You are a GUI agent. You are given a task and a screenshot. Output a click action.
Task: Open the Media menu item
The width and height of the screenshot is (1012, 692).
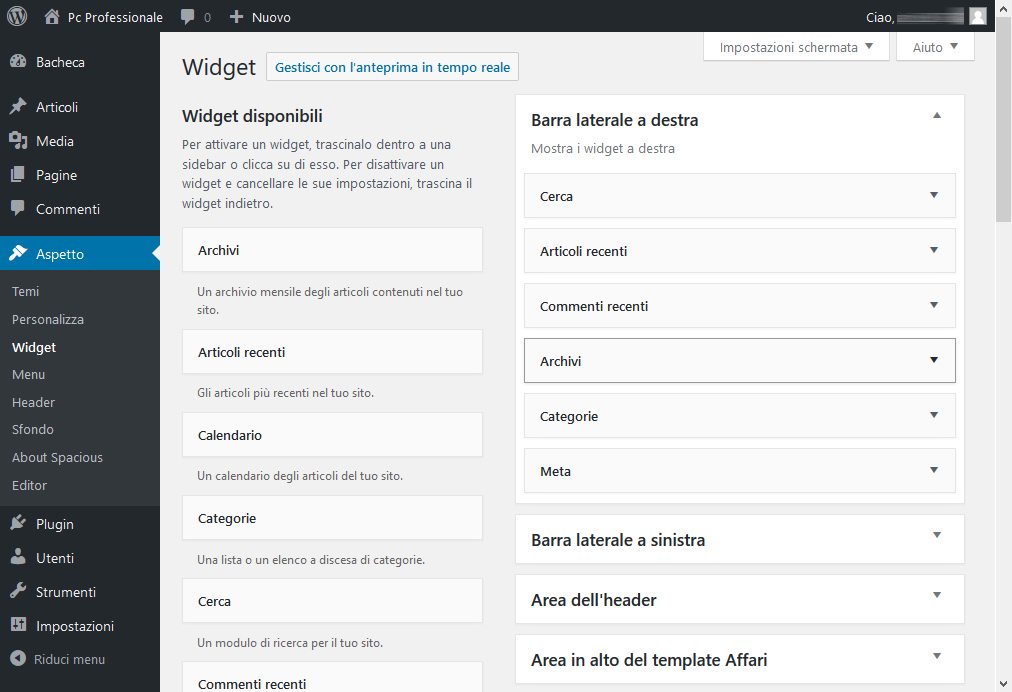[x=54, y=141]
